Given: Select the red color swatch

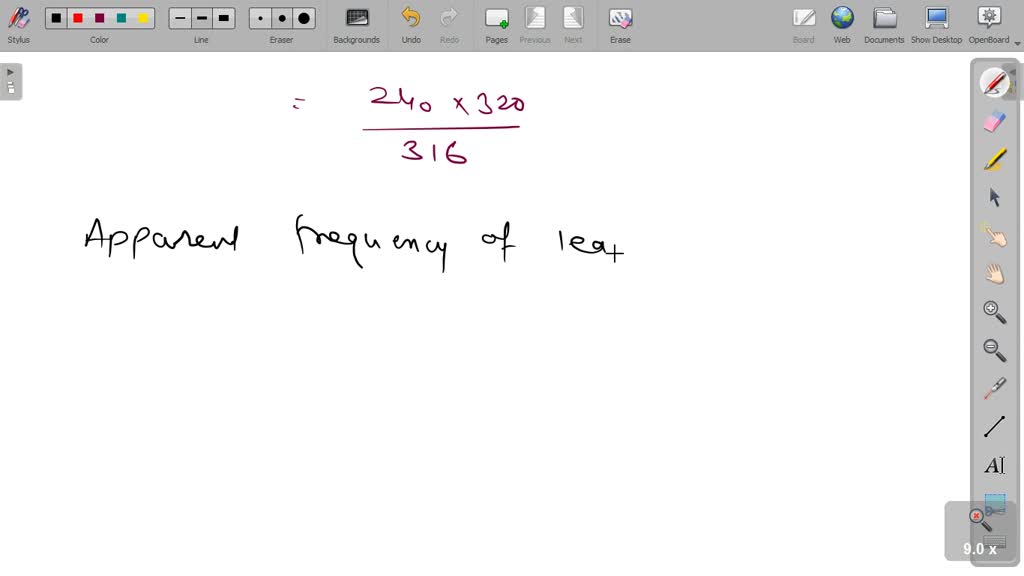Looking at the screenshot, I should 78,18.
